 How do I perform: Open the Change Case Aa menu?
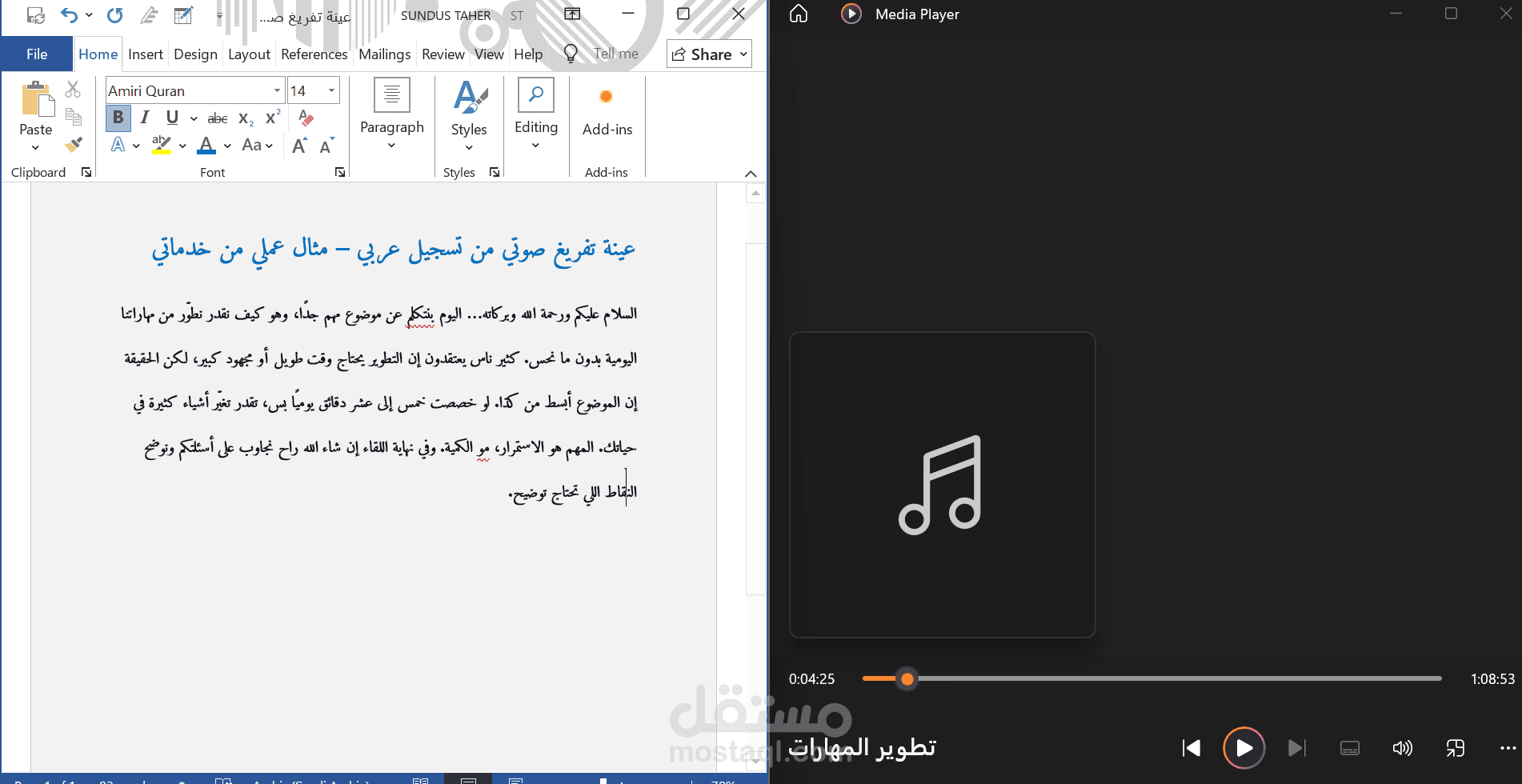click(x=257, y=145)
